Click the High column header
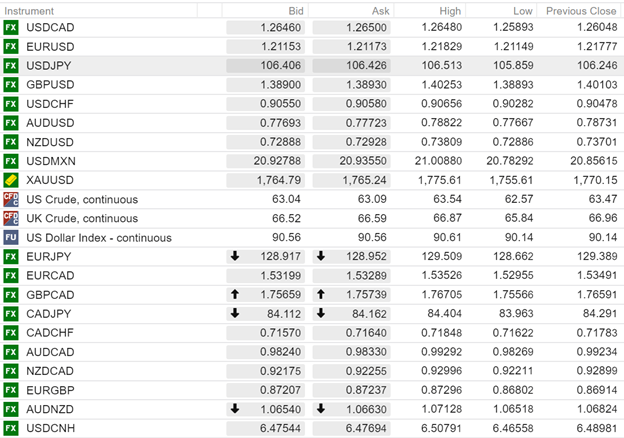624x438 pixels. (450, 10)
